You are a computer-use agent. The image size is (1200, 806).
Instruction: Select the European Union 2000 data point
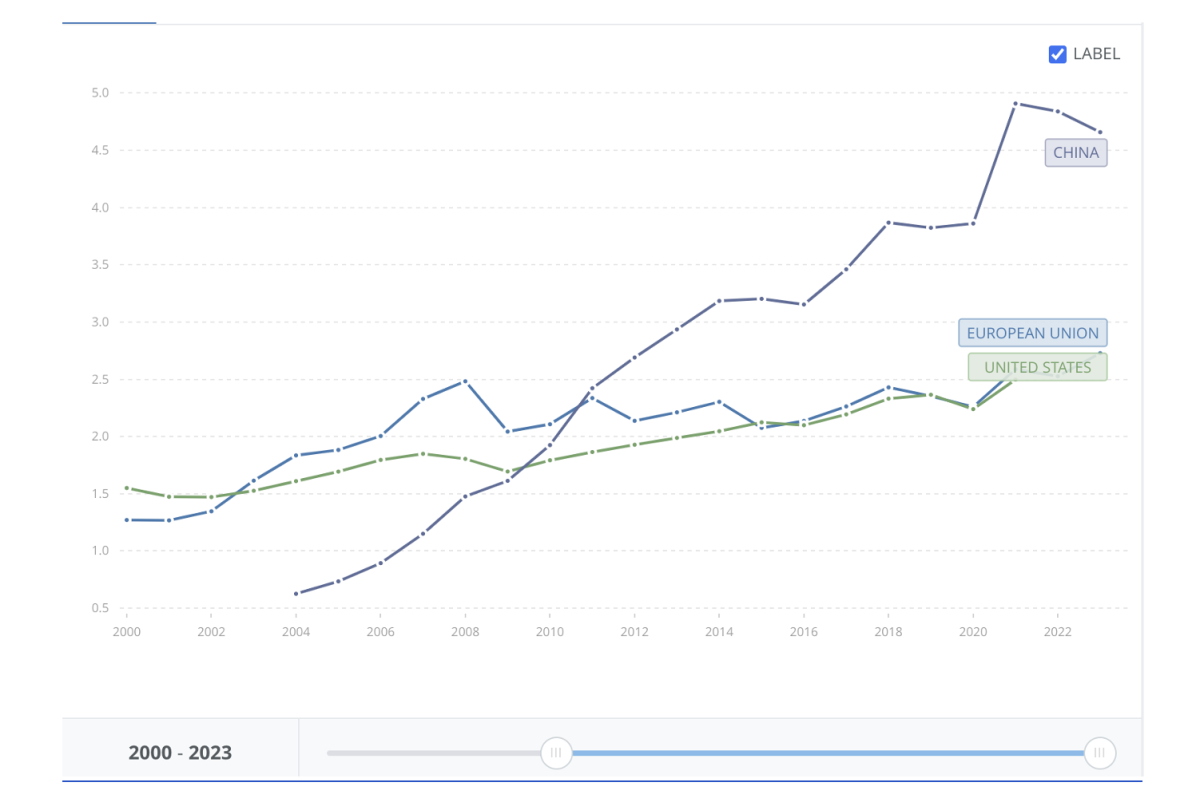coord(127,520)
